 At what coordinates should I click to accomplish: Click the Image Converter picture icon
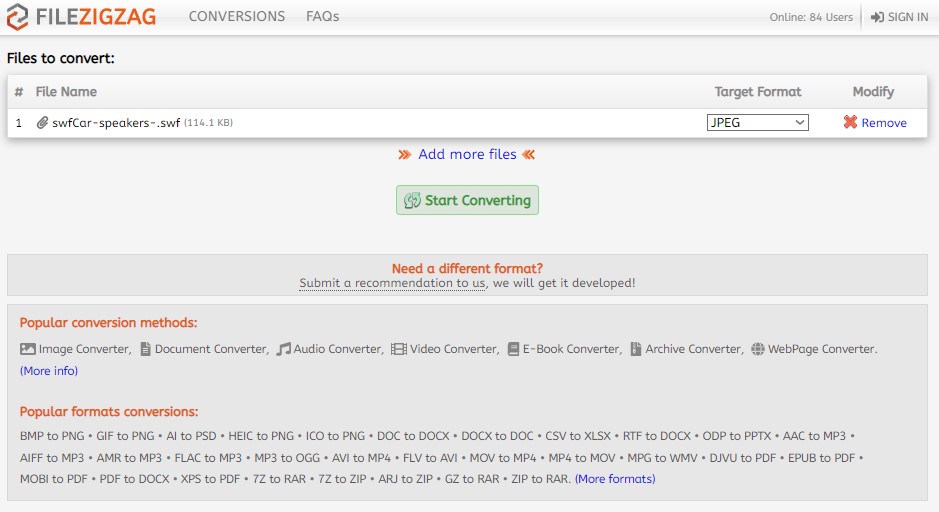[x=28, y=349]
